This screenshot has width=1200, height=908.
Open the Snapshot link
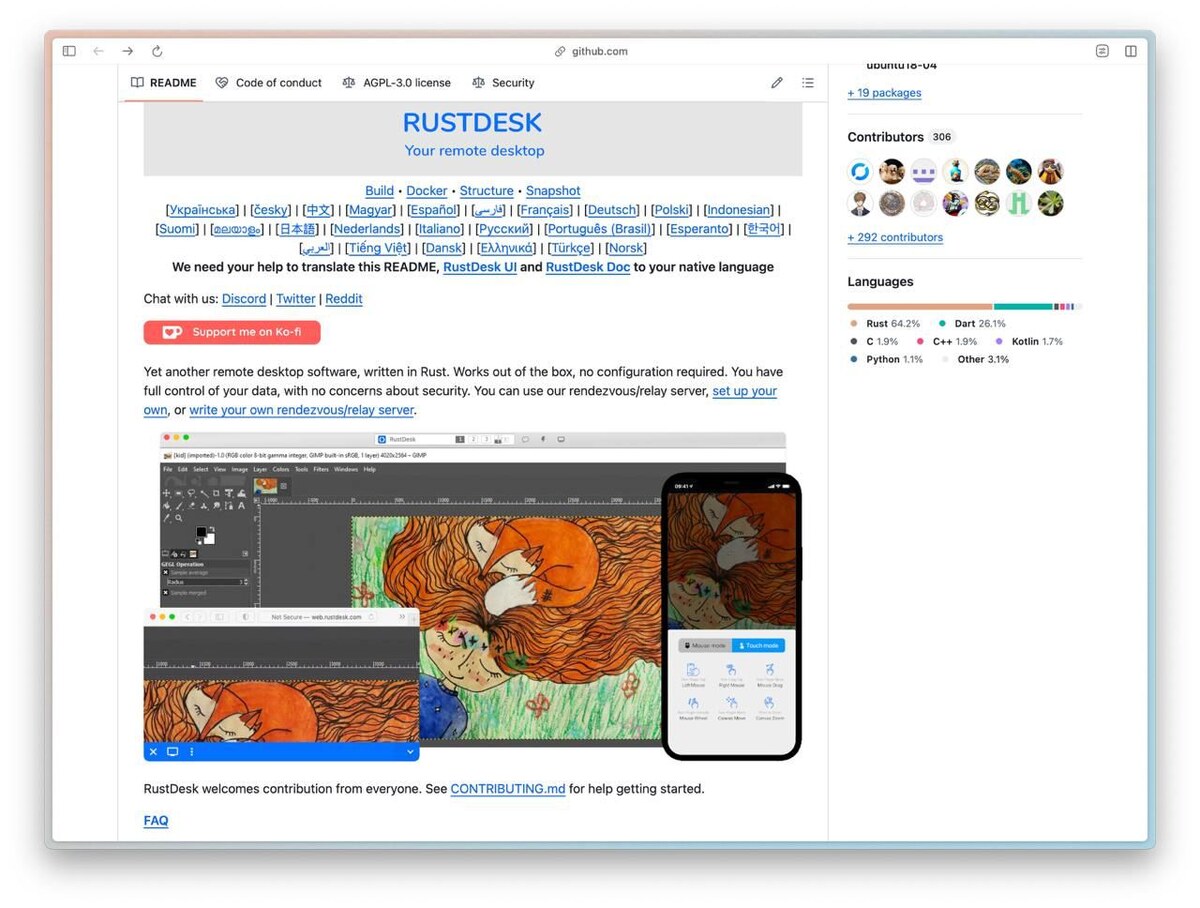[x=553, y=191]
